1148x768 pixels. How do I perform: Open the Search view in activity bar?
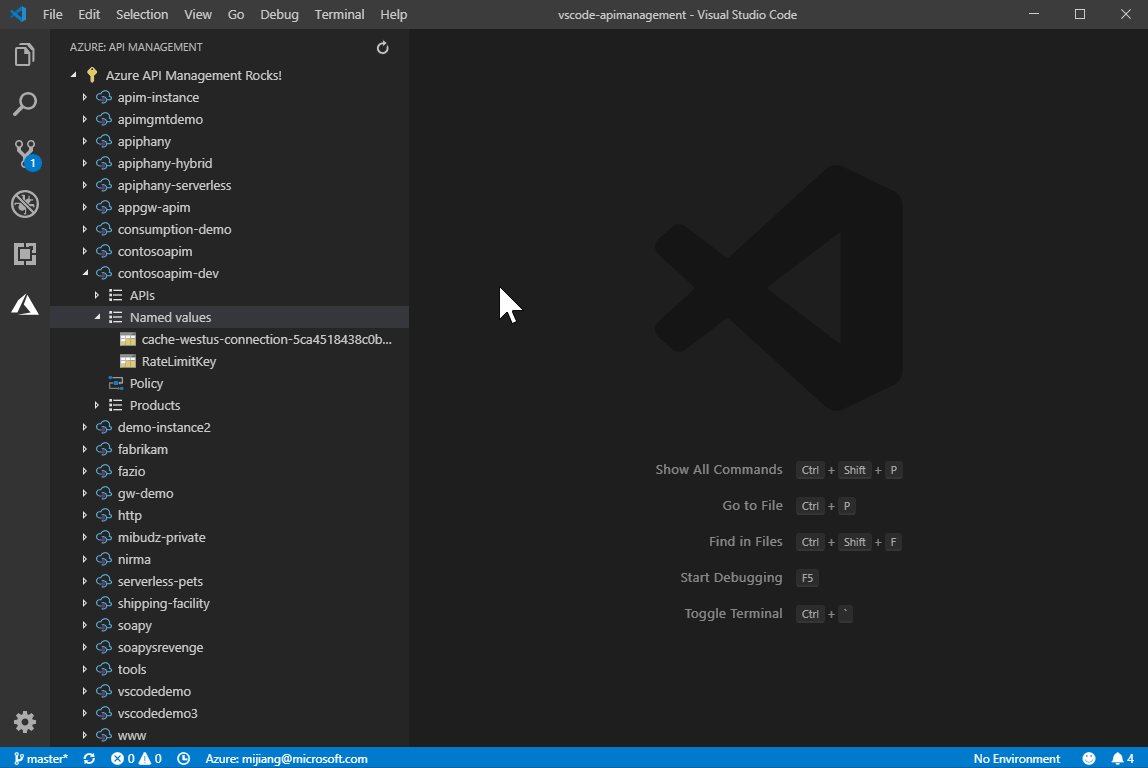(25, 104)
